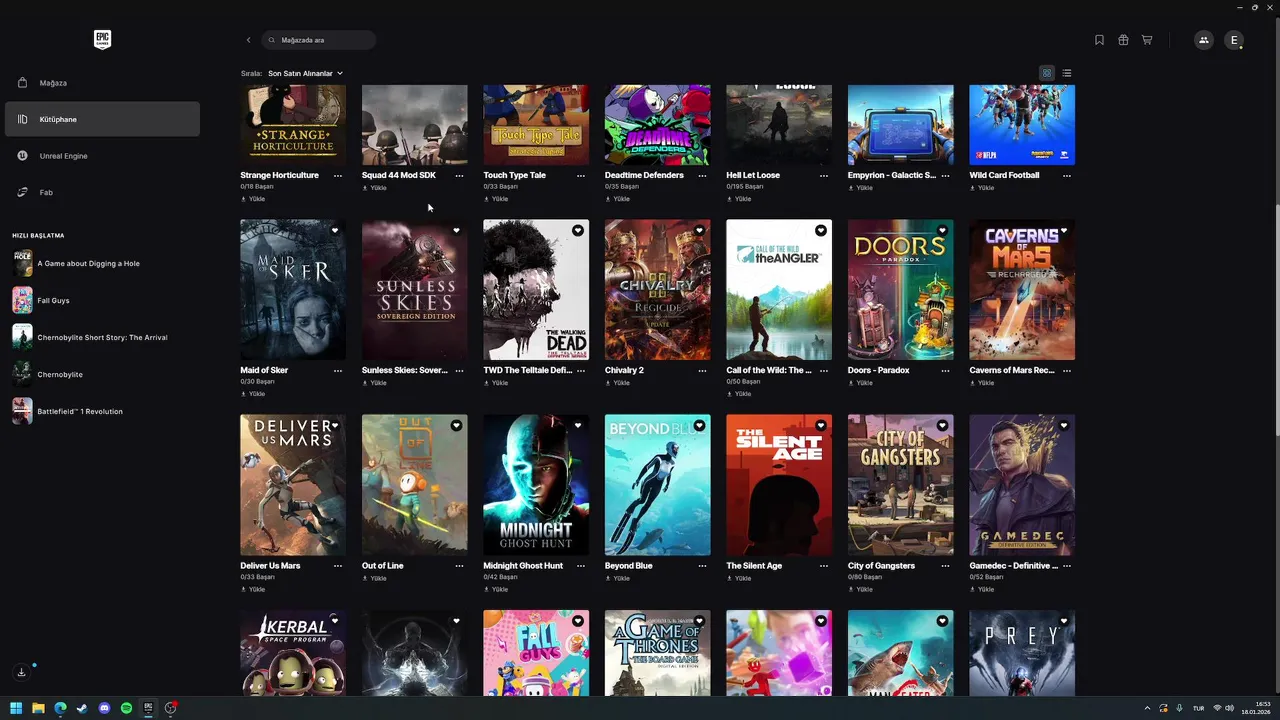This screenshot has height=720, width=1280.
Task: Open three-dot menu for Wild Card Football
Action: pyautogui.click(x=1067, y=175)
